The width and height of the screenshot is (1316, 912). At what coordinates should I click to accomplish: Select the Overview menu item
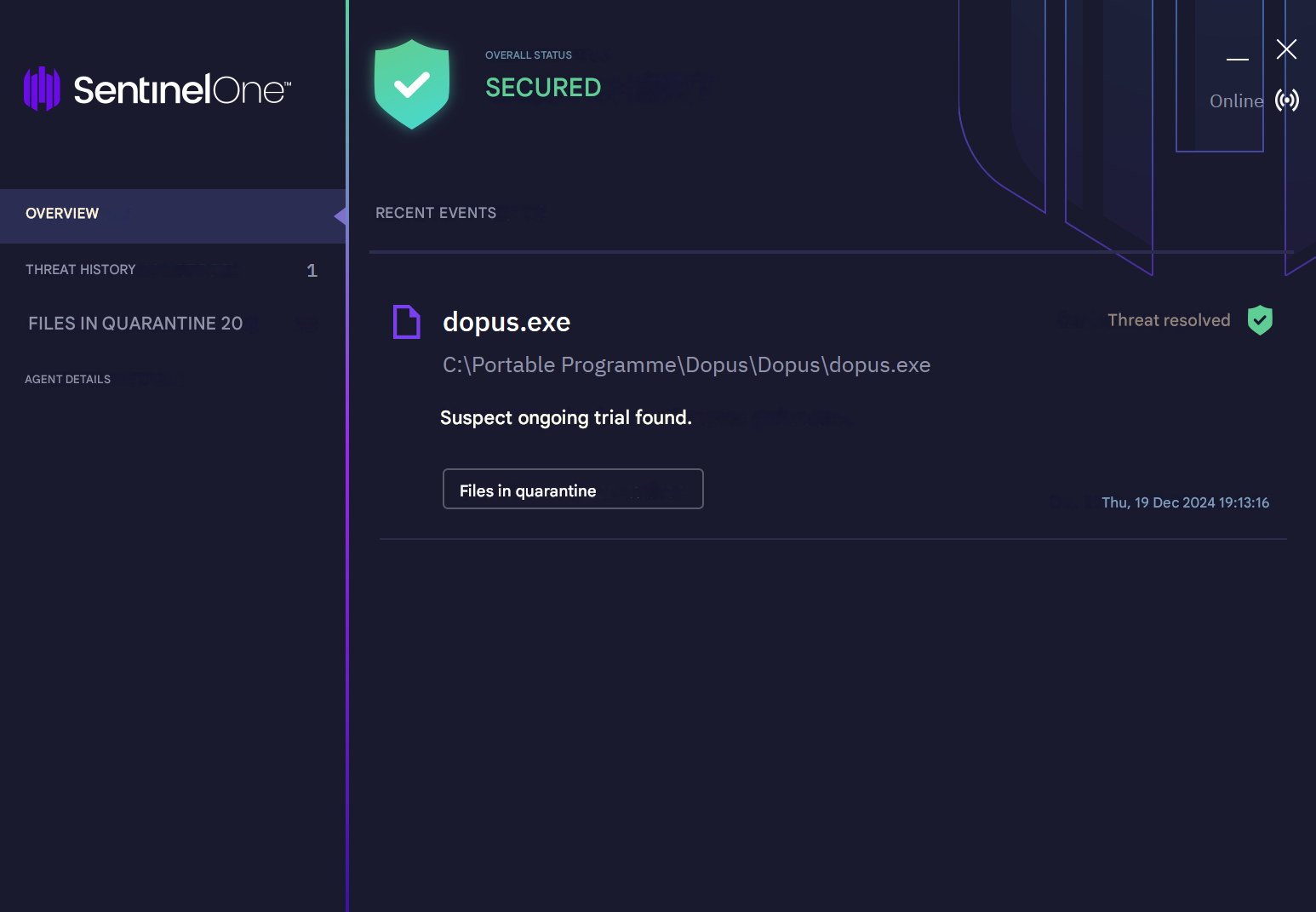click(x=173, y=216)
